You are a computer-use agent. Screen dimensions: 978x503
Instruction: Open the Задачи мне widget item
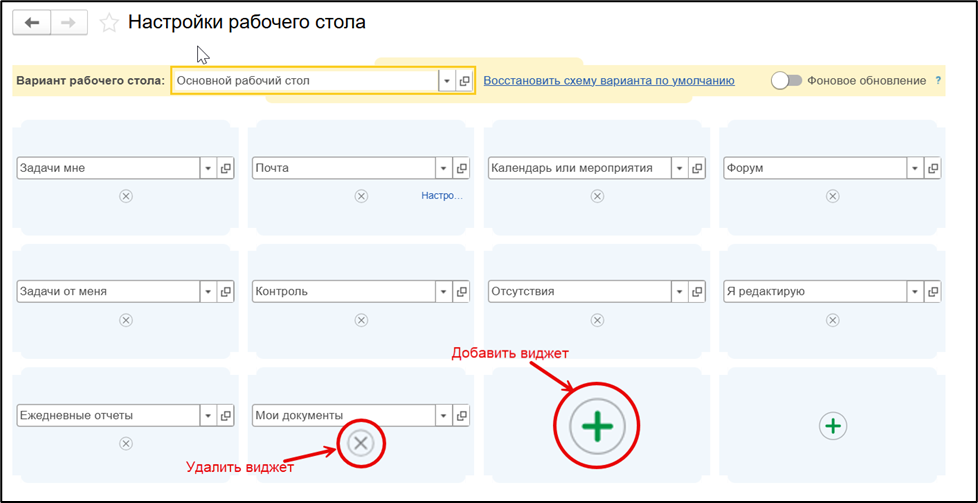(x=225, y=168)
